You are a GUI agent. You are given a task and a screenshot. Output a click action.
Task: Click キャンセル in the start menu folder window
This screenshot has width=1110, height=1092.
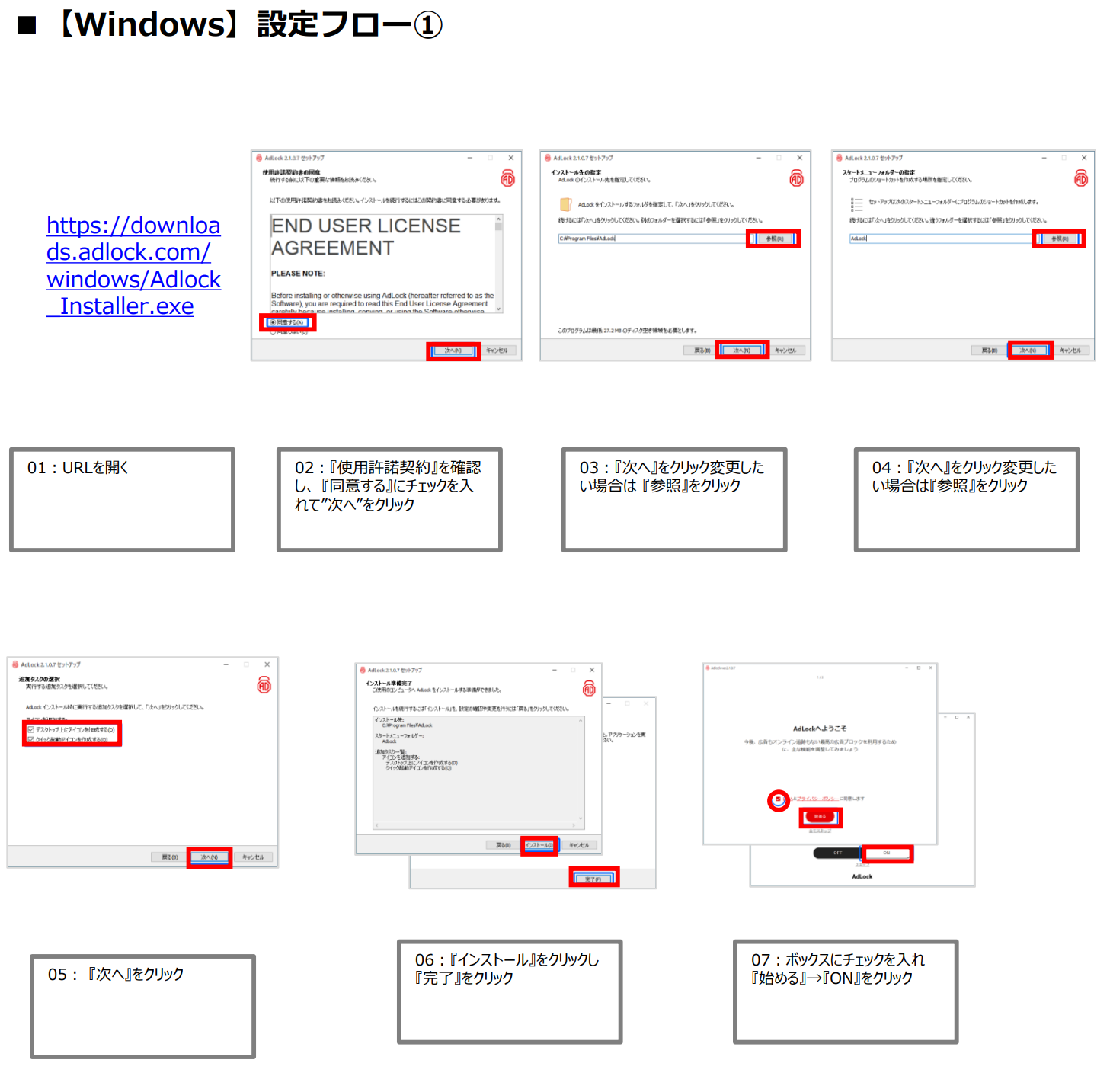1070,351
